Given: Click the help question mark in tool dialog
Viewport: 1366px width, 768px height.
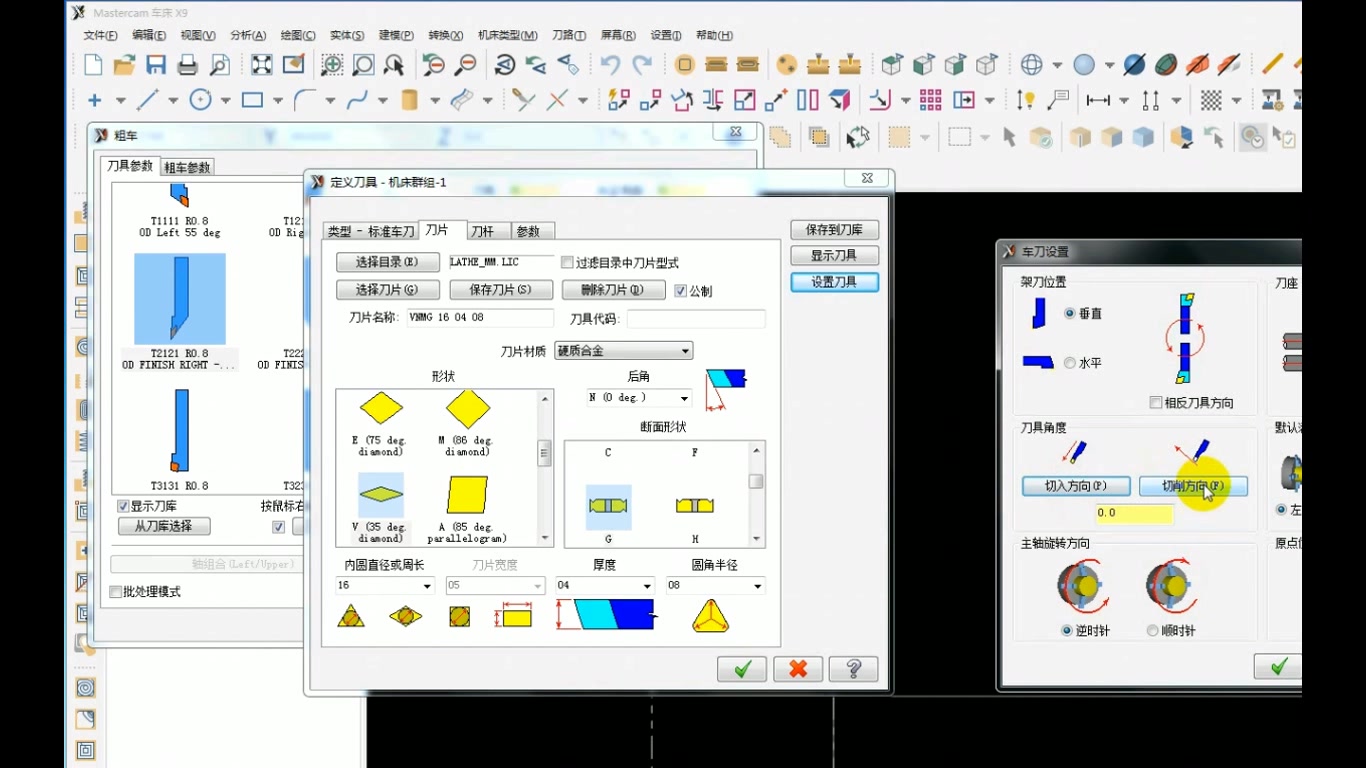Looking at the screenshot, I should coord(854,669).
